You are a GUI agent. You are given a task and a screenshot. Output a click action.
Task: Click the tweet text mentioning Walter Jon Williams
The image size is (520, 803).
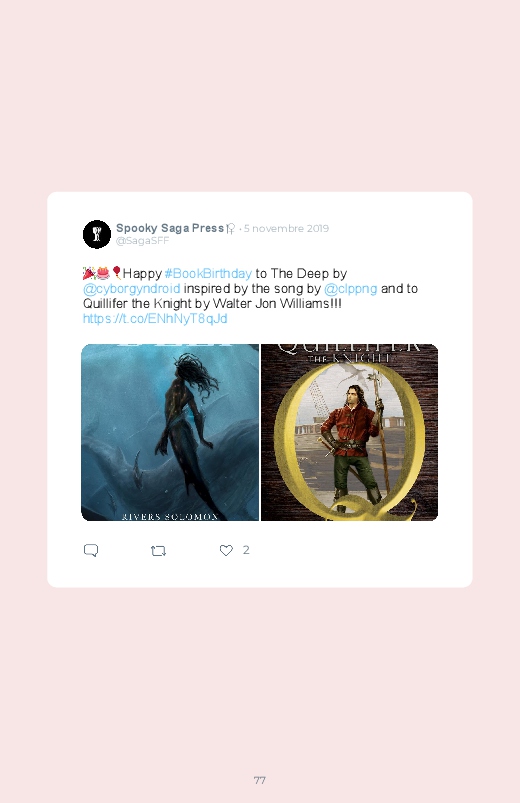coord(213,304)
